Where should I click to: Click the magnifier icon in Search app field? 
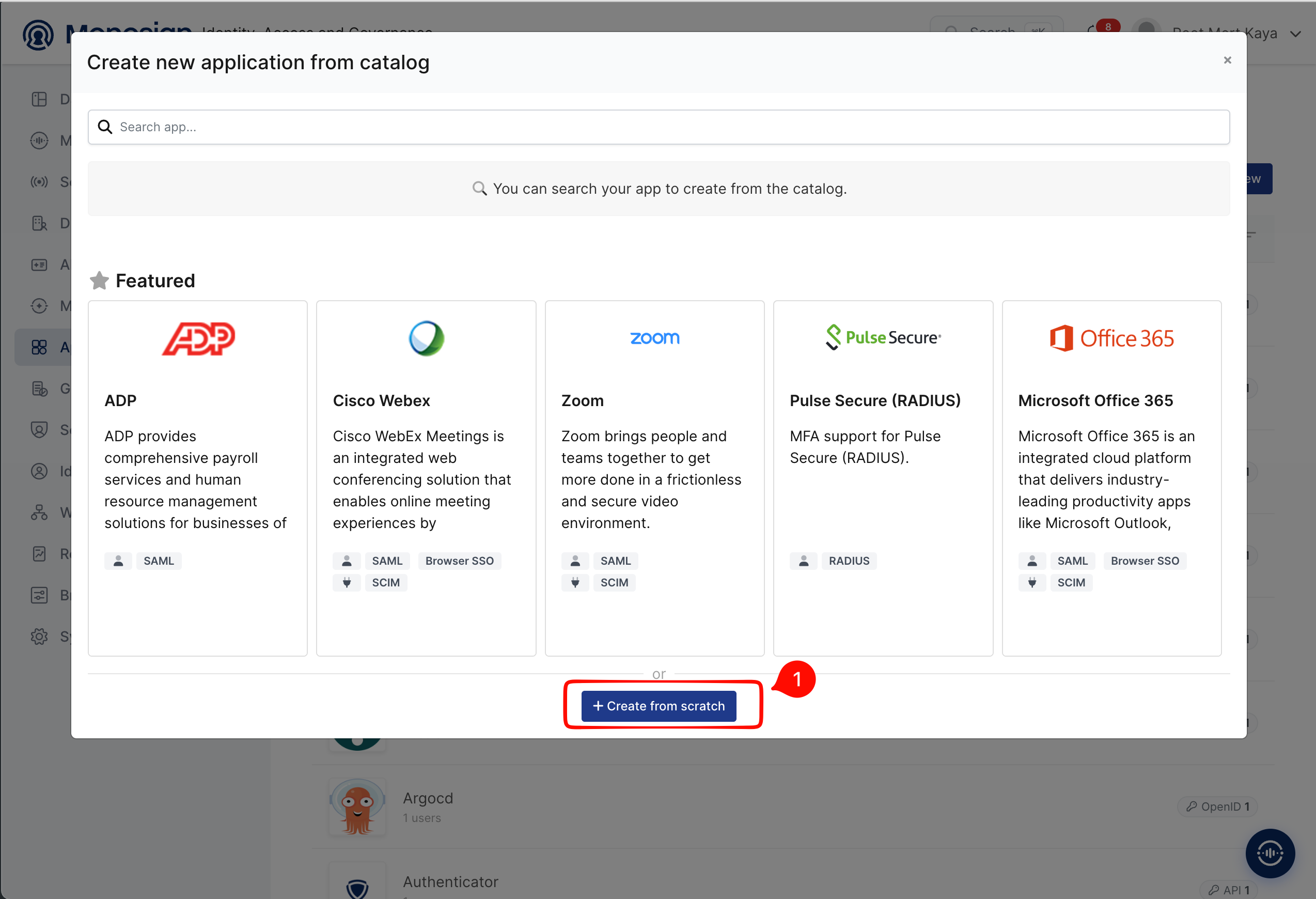point(105,127)
